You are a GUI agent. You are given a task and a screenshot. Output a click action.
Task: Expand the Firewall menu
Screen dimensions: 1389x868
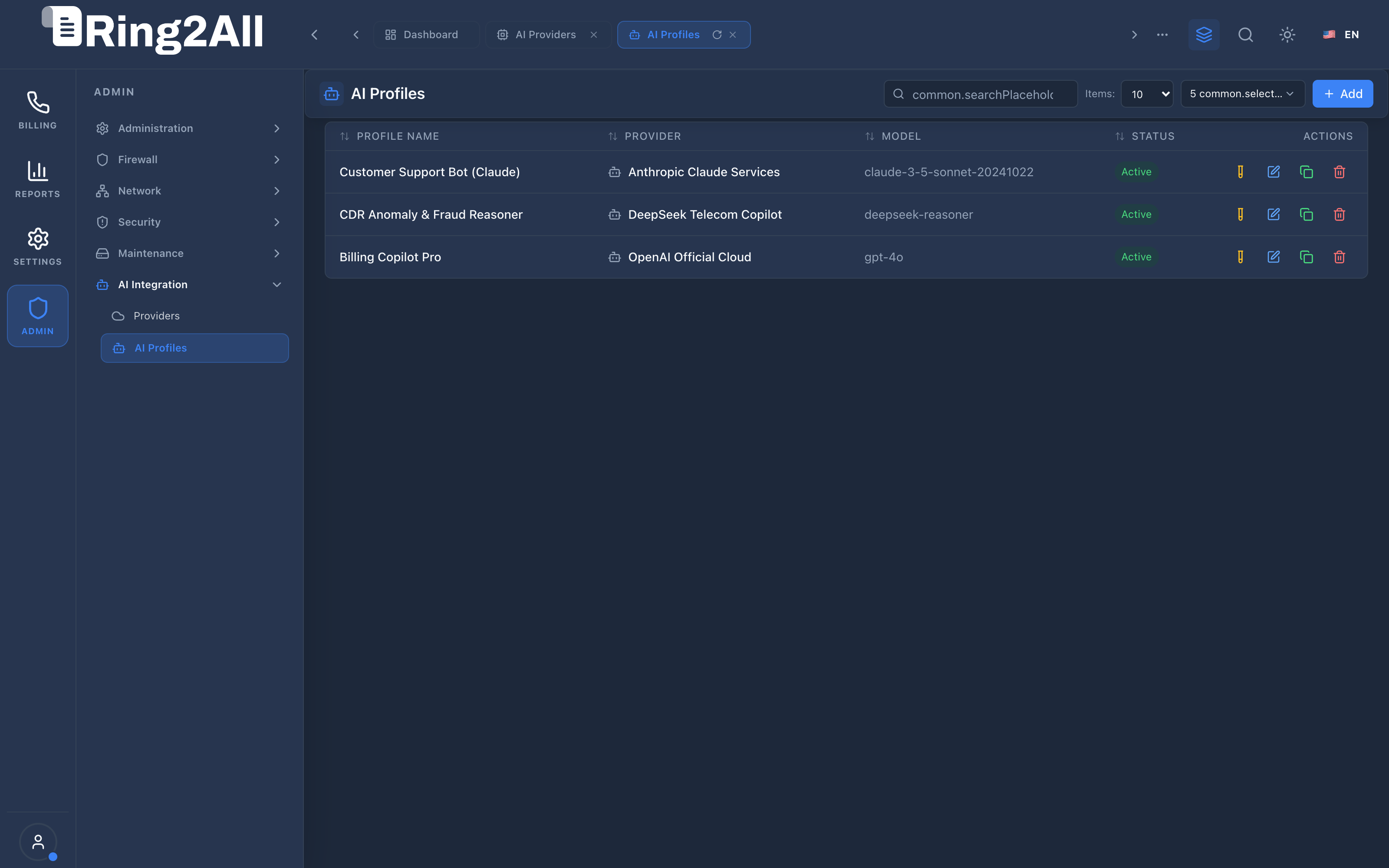pyautogui.click(x=189, y=160)
